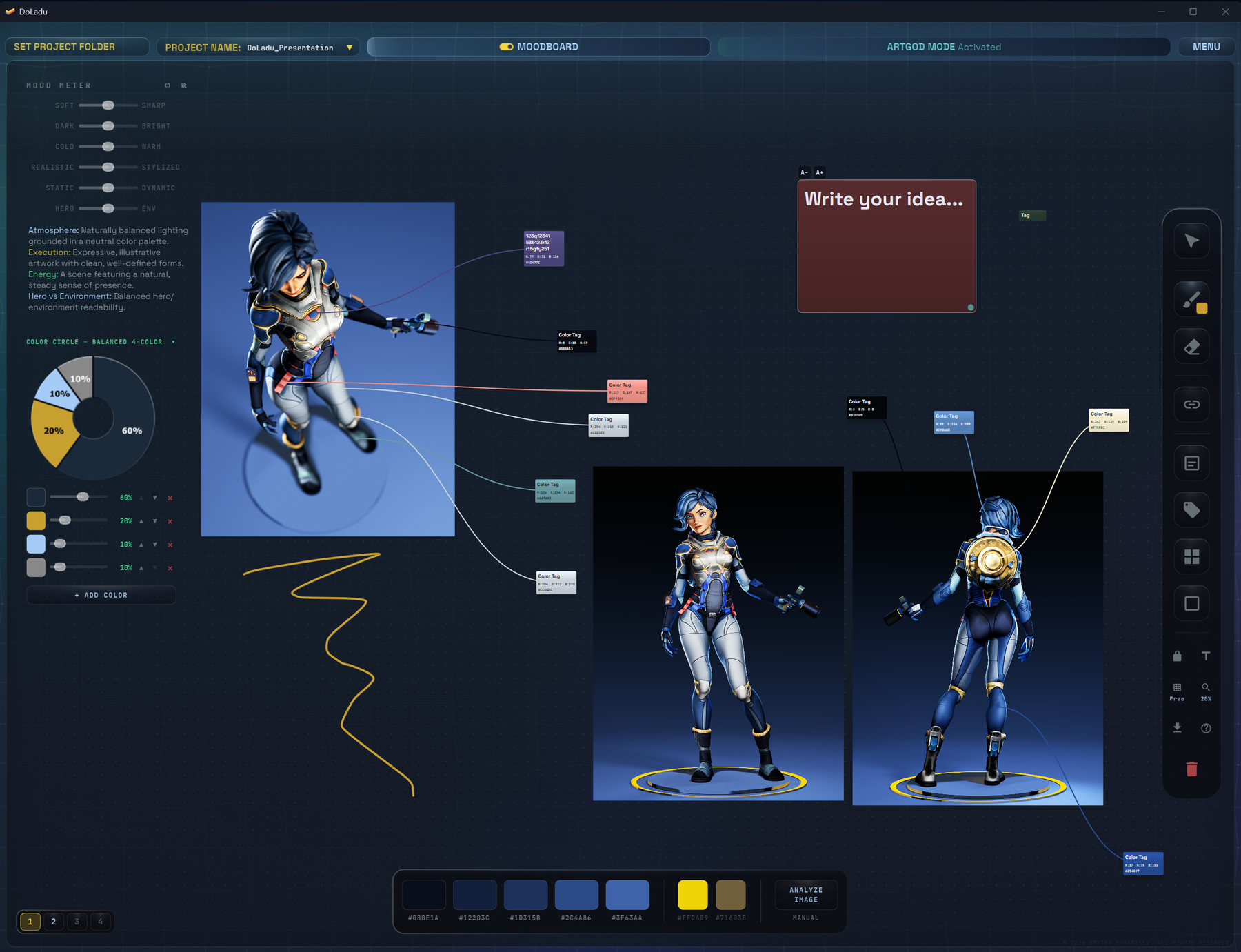This screenshot has height=952, width=1241.
Task: Open the help question mark icon
Action: tap(1206, 728)
